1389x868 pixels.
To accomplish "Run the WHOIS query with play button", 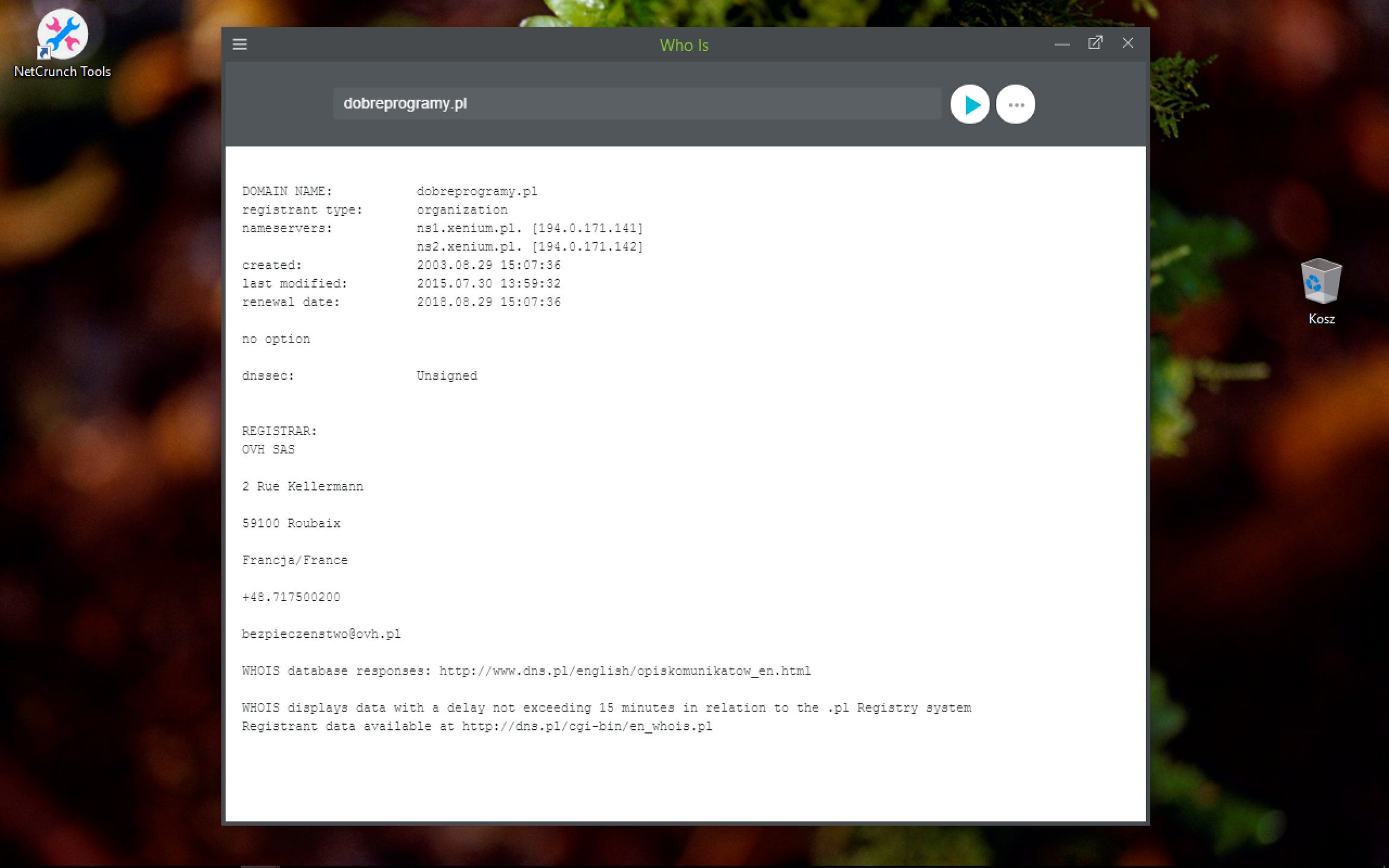I will click(x=969, y=105).
